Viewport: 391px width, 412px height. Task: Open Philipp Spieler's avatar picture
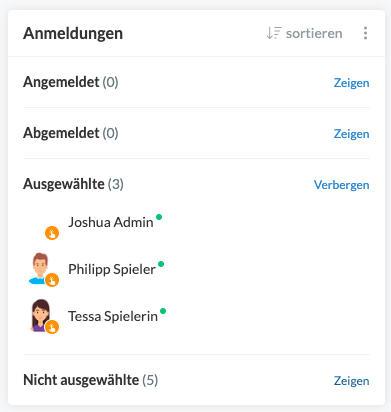[40, 268]
